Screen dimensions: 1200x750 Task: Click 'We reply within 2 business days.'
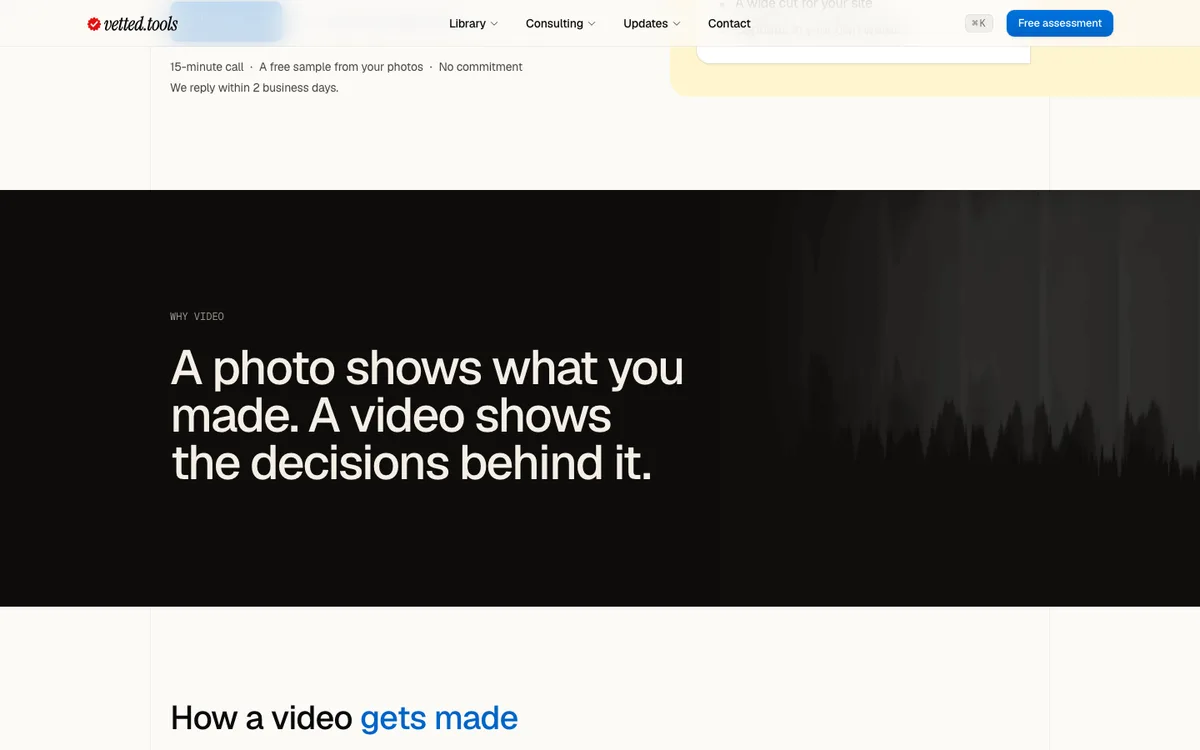click(254, 88)
